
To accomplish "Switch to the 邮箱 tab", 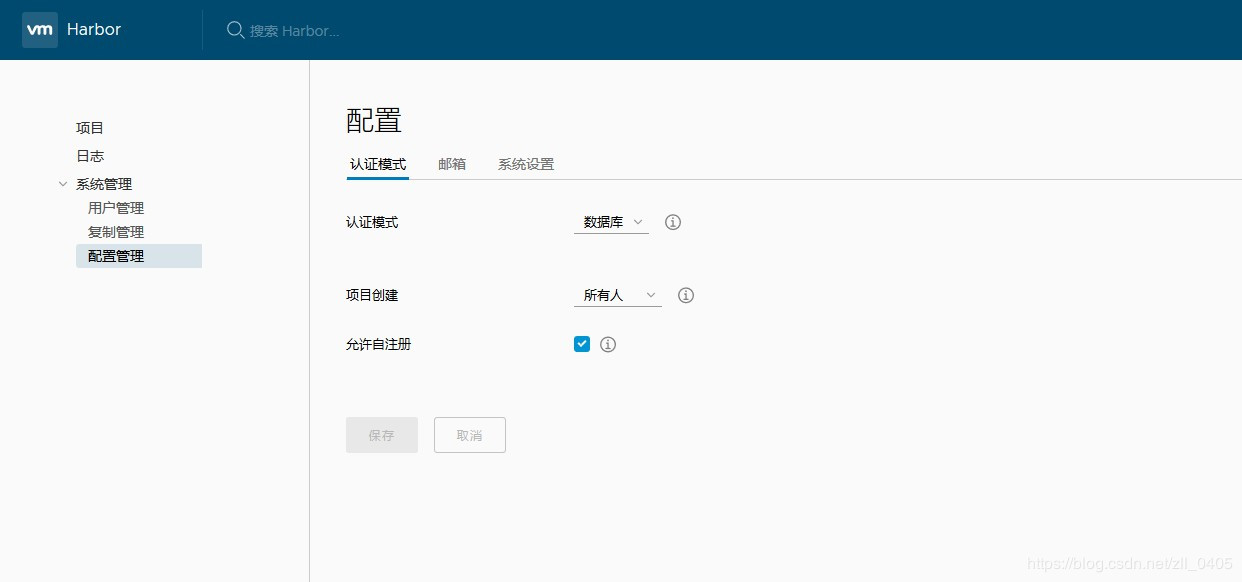I will point(452,164).
